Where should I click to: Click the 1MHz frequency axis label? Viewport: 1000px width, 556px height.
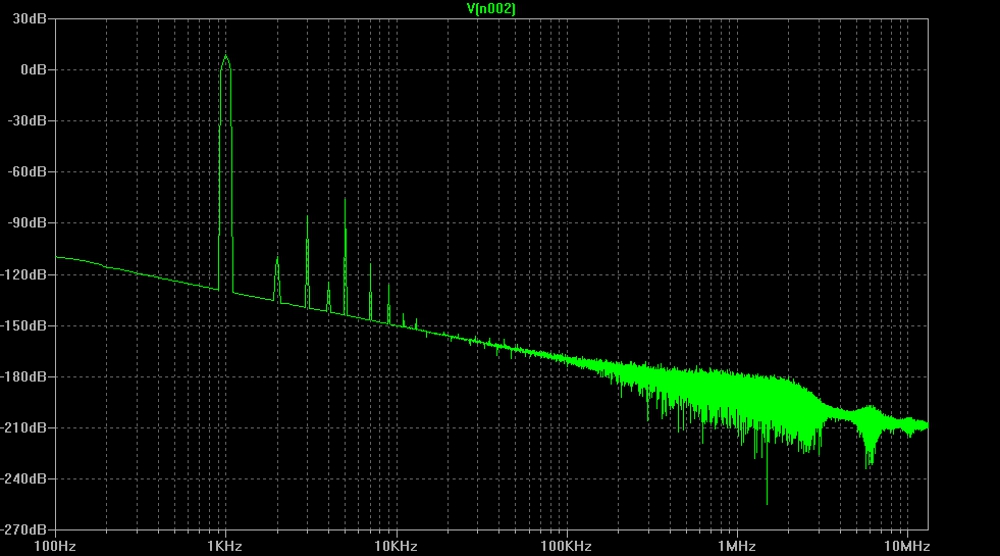737,547
